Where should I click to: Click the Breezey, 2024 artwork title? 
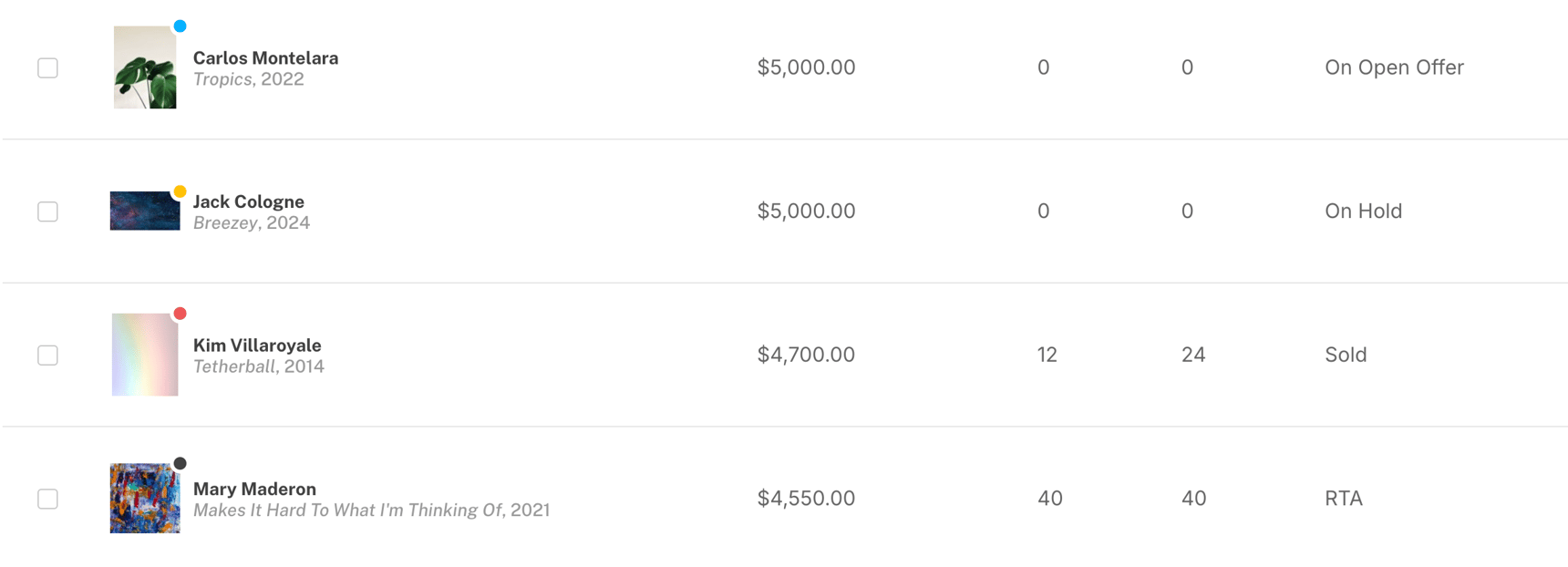click(x=252, y=222)
